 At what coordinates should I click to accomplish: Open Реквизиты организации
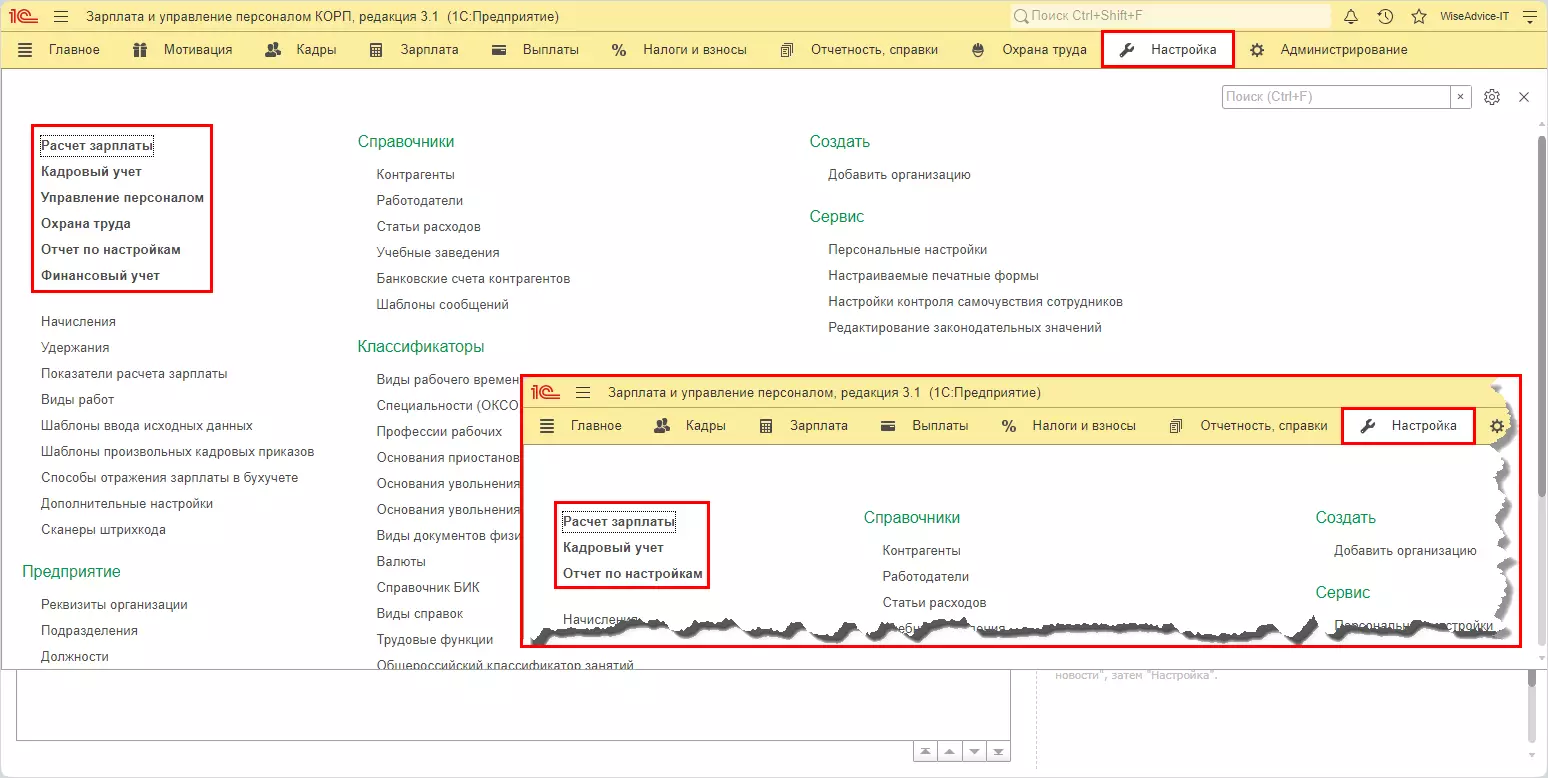pyautogui.click(x=114, y=605)
